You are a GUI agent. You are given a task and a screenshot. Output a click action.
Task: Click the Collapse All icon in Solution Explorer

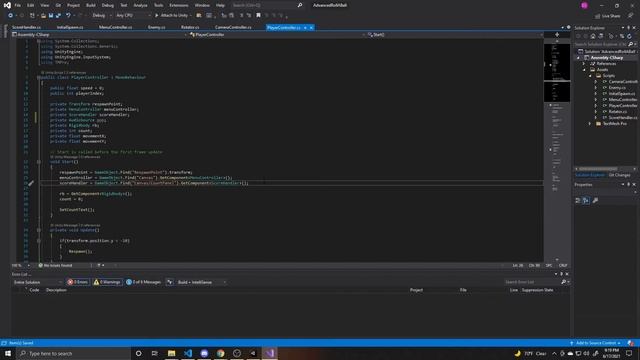click(622, 36)
